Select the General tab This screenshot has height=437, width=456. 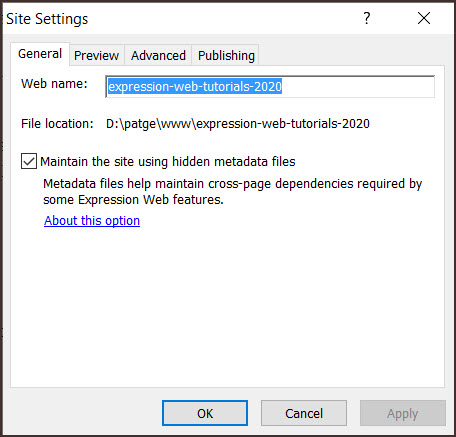pos(40,54)
